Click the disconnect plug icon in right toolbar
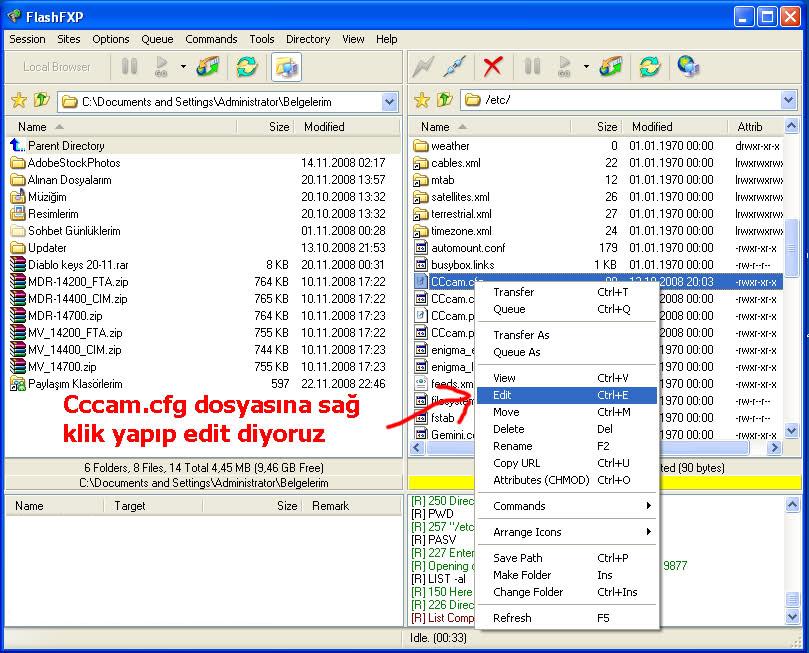This screenshot has height=653, width=809. point(455,67)
